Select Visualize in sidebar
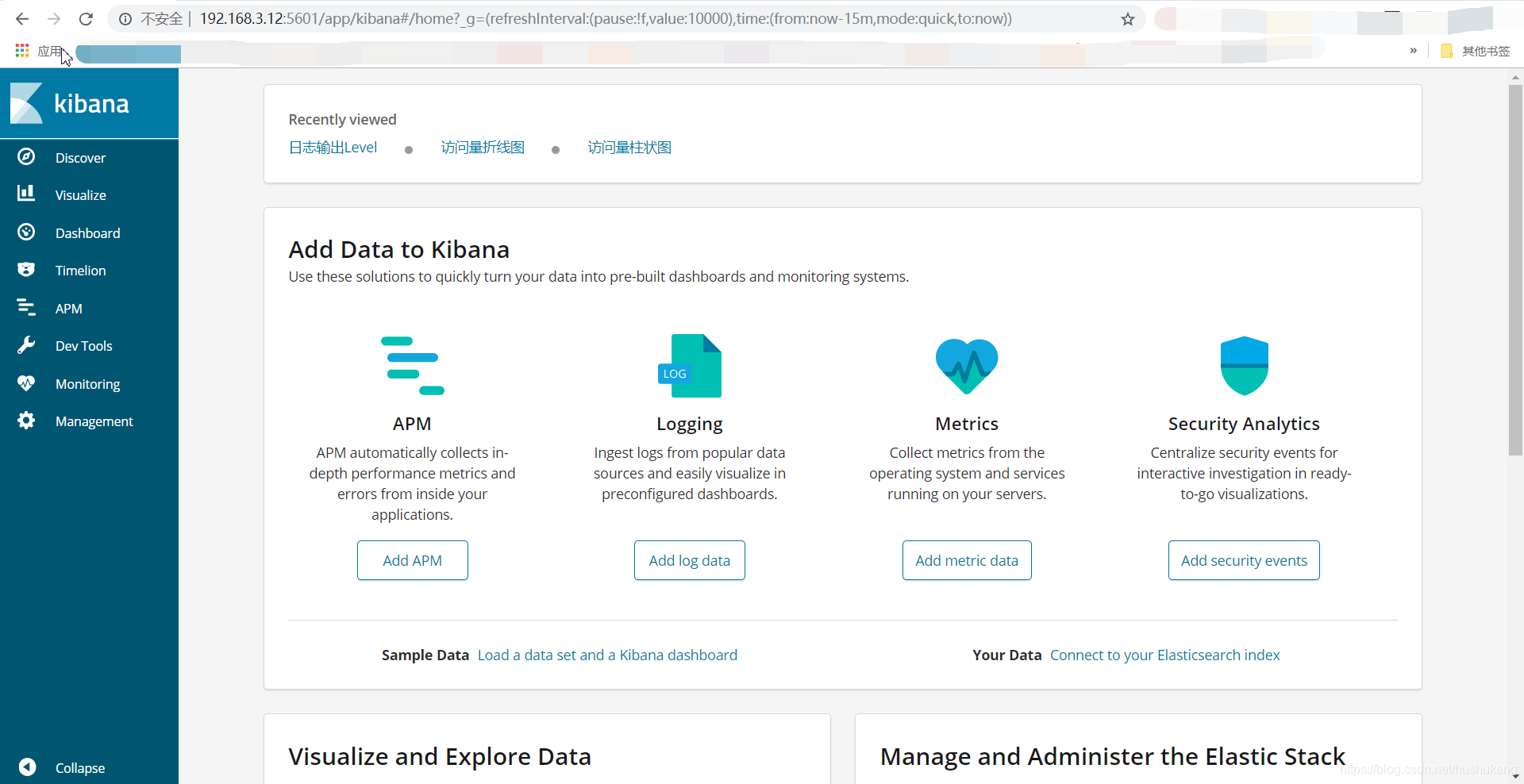The image size is (1524, 784). pyautogui.click(x=80, y=195)
